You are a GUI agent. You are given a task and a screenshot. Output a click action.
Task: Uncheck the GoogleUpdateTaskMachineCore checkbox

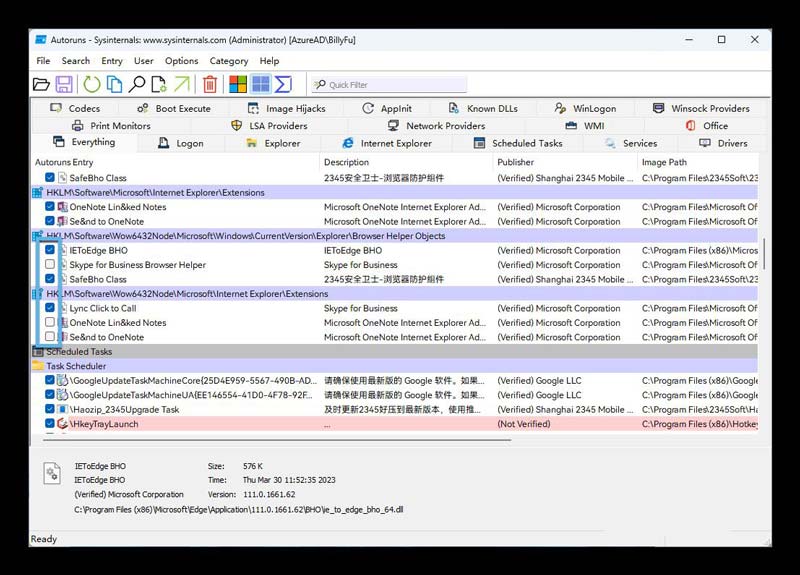tap(49, 380)
